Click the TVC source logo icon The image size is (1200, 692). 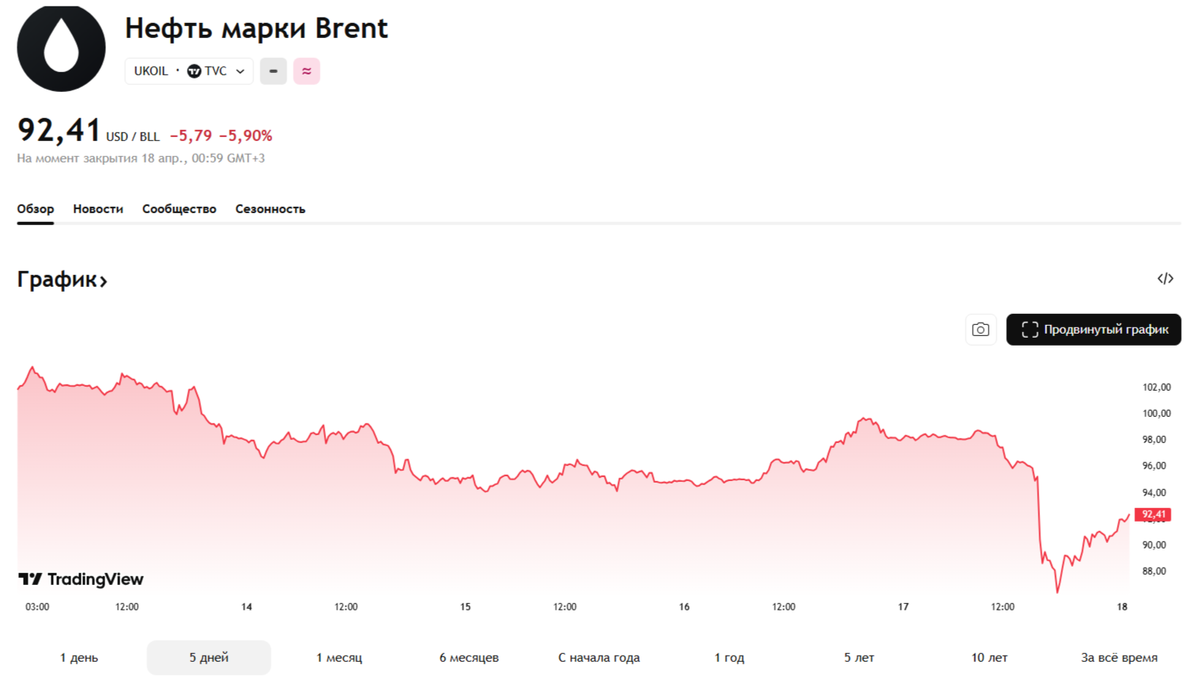[x=194, y=71]
